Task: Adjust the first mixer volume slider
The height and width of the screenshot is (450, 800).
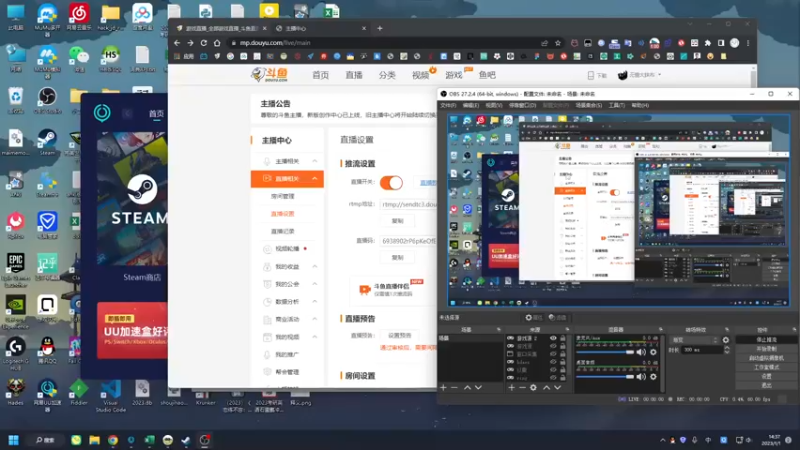Action: [605, 352]
